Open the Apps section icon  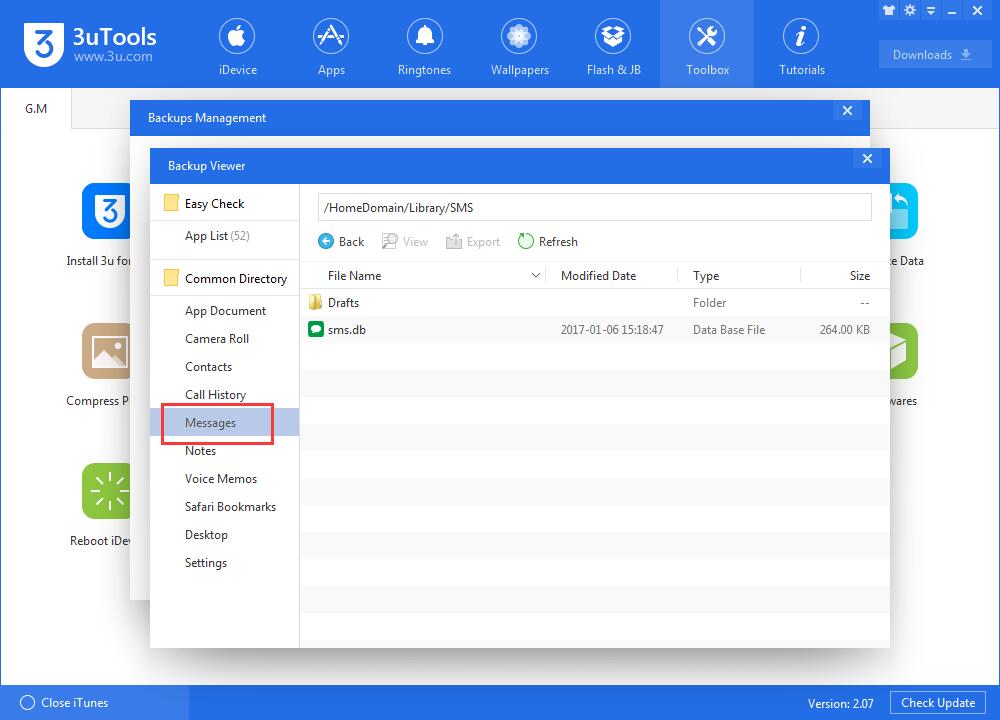[x=331, y=36]
